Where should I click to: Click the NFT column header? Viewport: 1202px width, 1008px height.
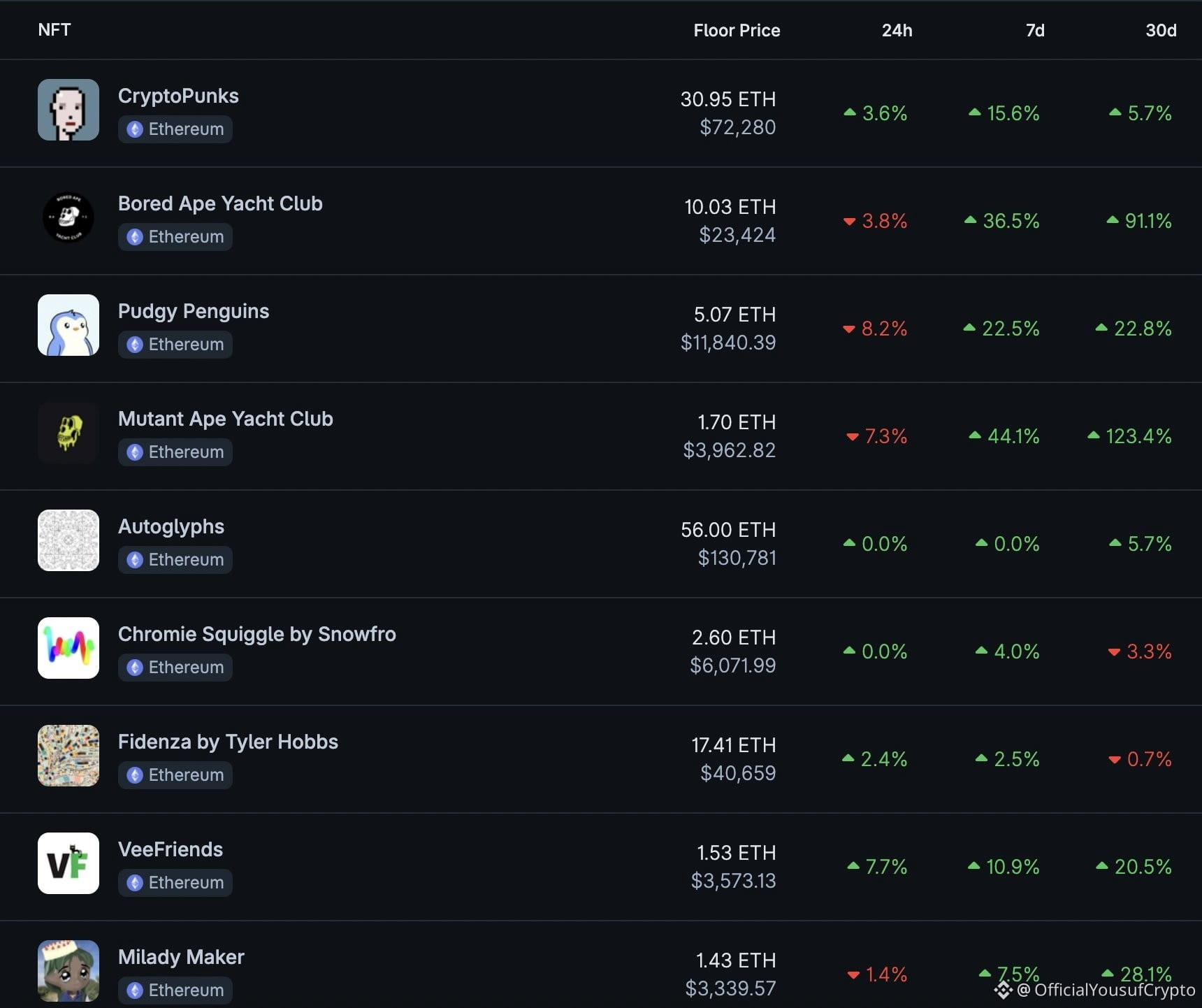55,29
